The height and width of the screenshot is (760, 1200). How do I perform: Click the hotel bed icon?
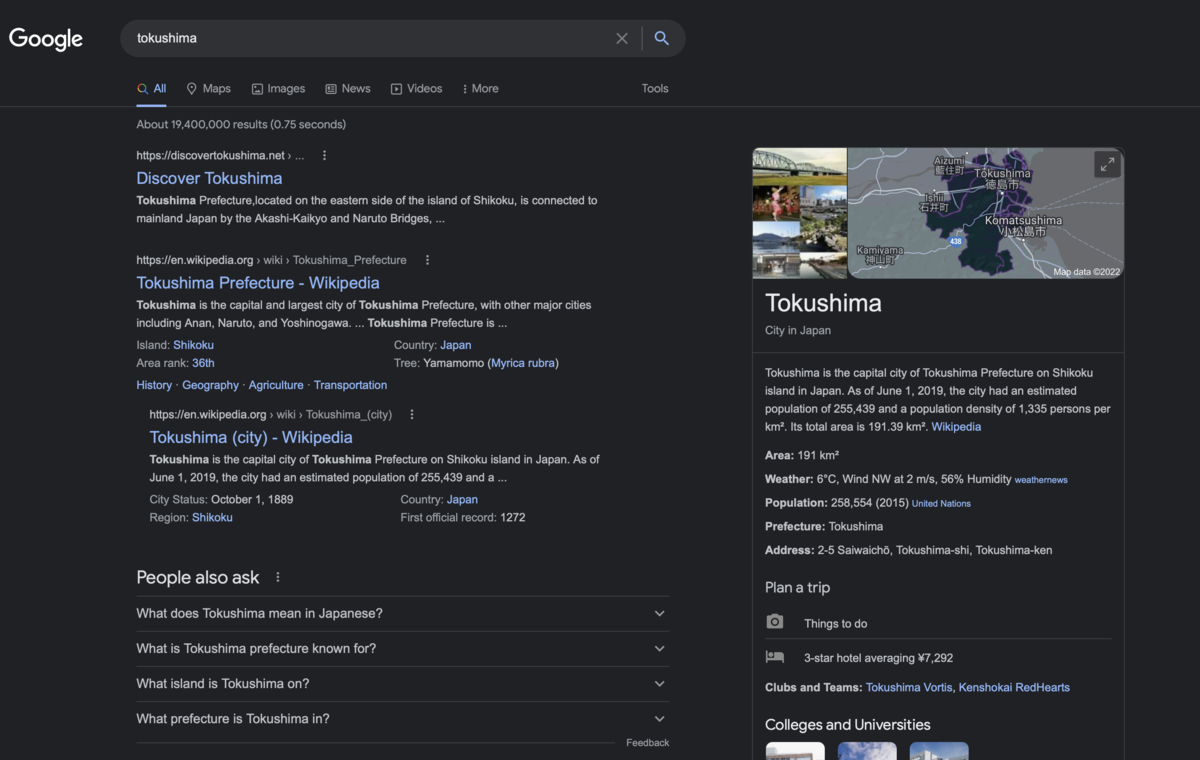click(775, 657)
